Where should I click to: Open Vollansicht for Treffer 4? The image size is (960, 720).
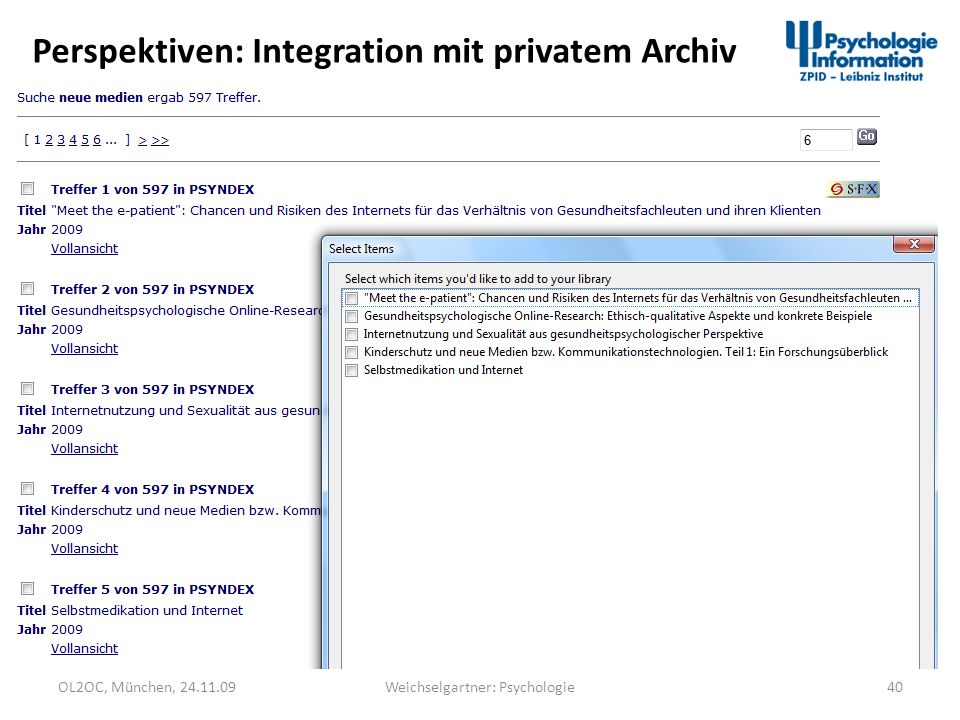point(84,549)
